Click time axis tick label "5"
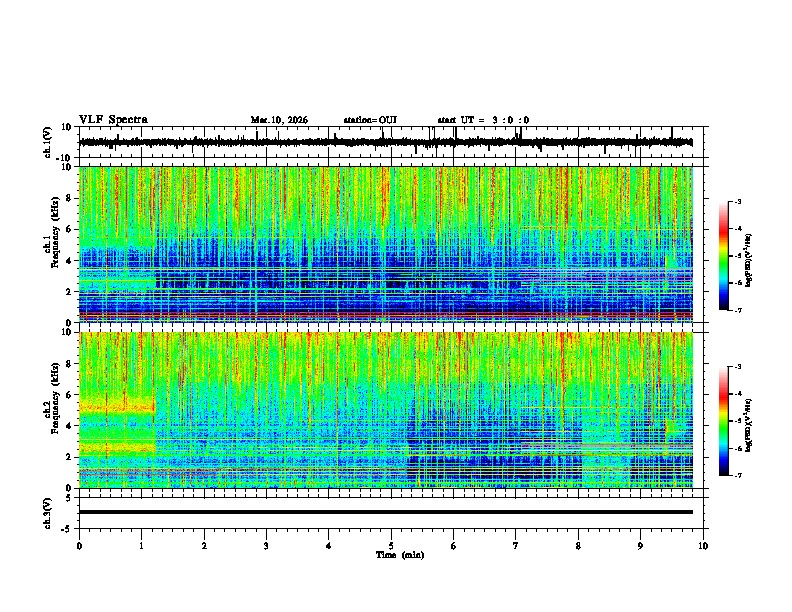792x612 pixels. pos(391,546)
